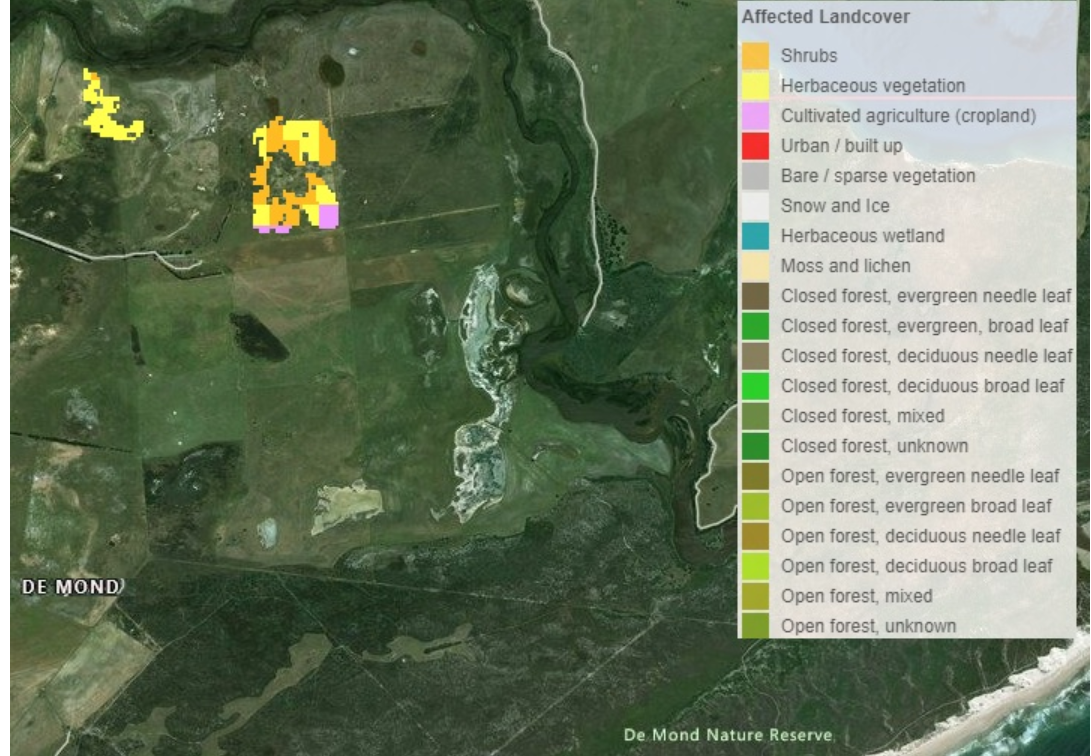Click the 'Shrubs' legend label
The width and height of the screenshot is (1091, 756).
pos(809,56)
